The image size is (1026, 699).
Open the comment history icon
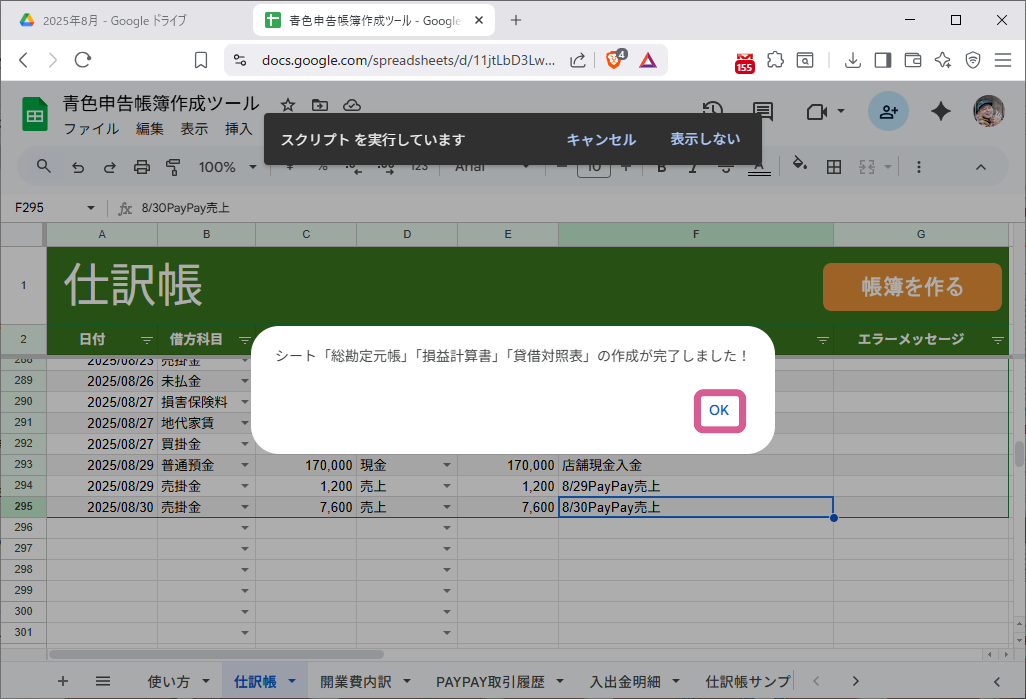point(763,110)
